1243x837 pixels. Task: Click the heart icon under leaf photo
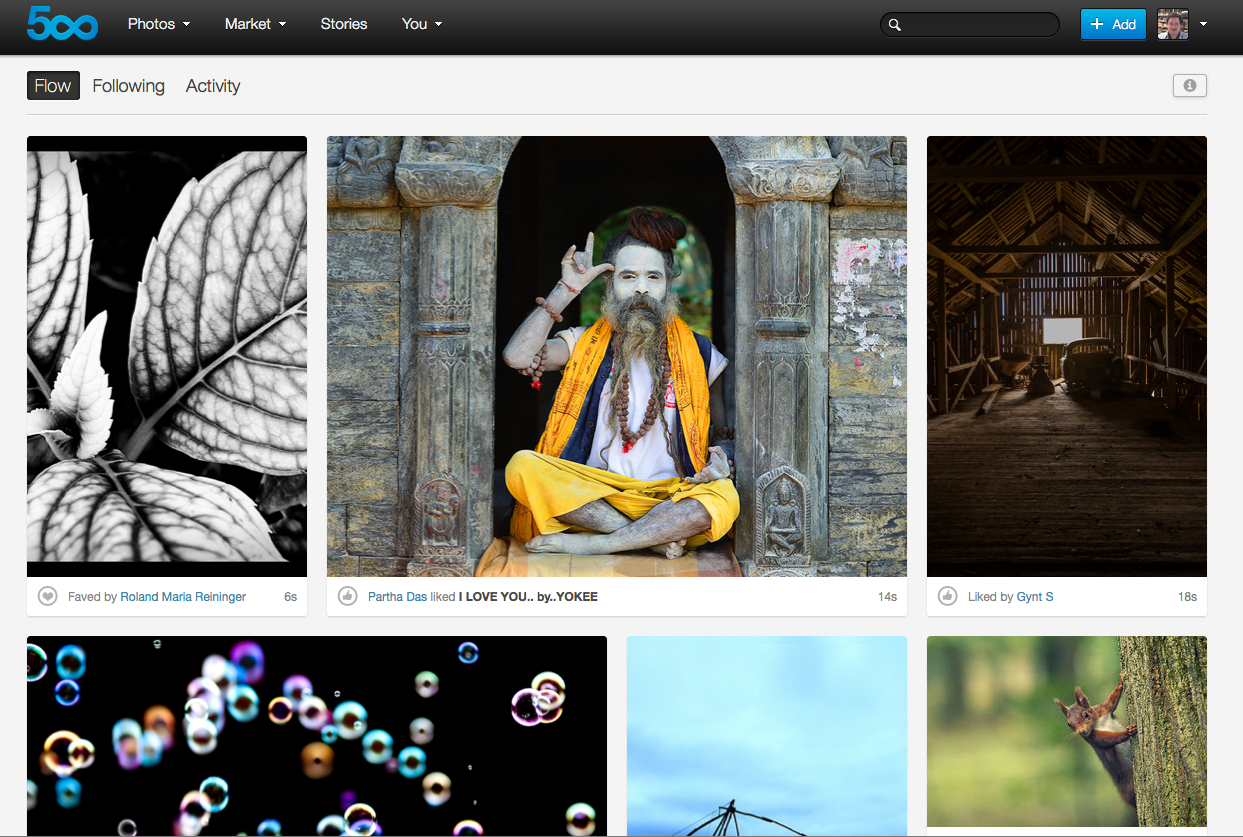[x=47, y=597]
